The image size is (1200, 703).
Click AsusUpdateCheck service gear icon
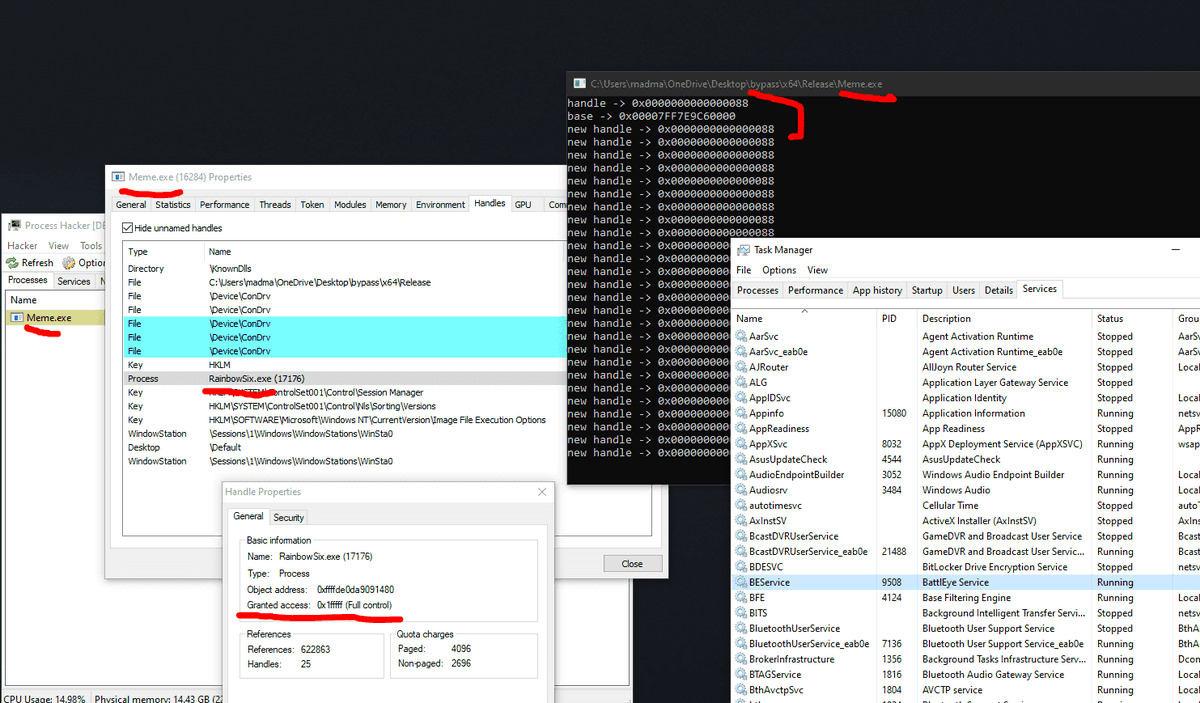click(x=741, y=460)
